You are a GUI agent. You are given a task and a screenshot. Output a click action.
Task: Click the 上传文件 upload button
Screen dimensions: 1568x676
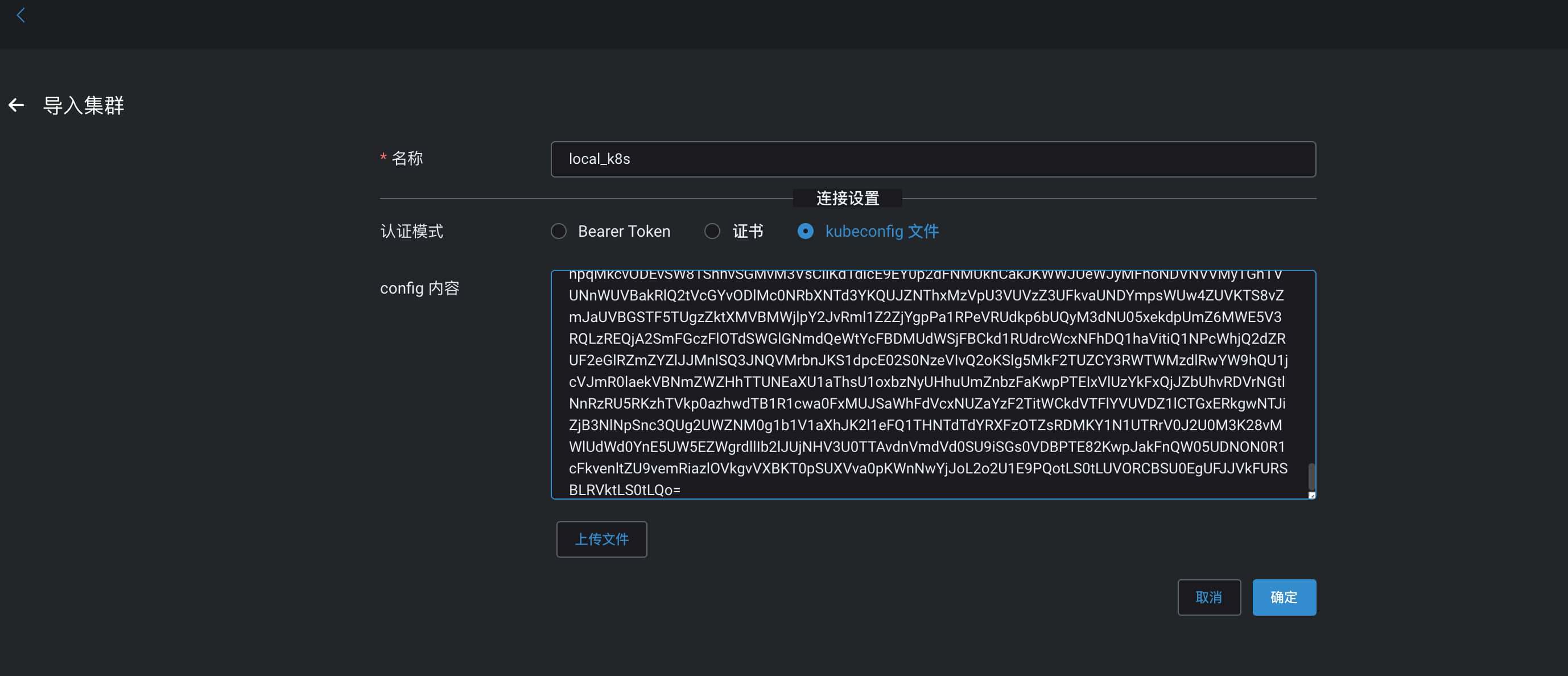pos(601,539)
